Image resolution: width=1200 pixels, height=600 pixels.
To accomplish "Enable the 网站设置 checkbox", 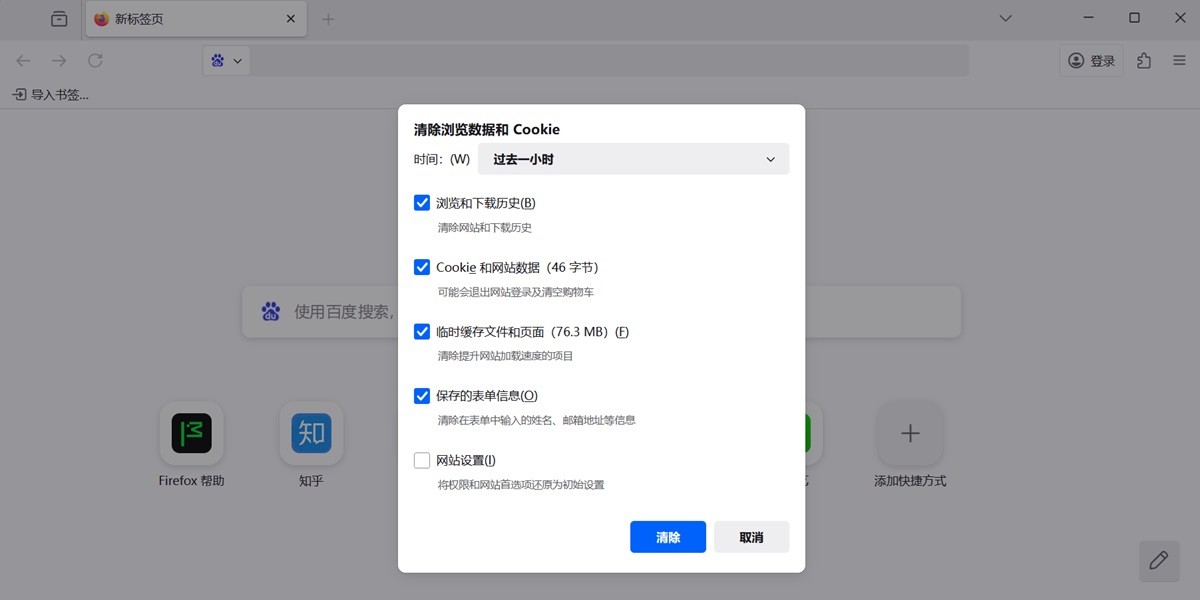I will click(x=422, y=460).
